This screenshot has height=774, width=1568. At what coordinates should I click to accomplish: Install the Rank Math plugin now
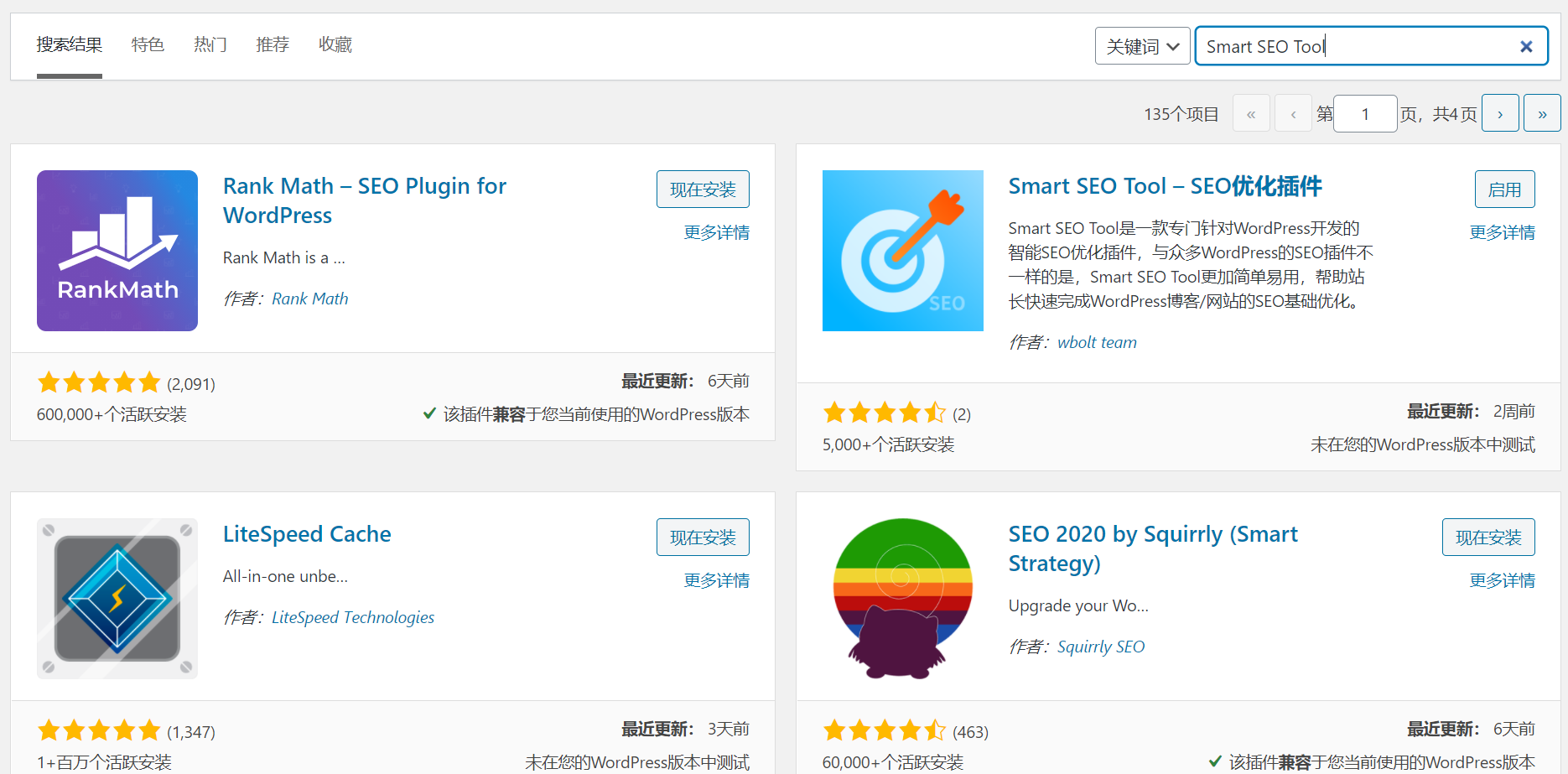(703, 190)
